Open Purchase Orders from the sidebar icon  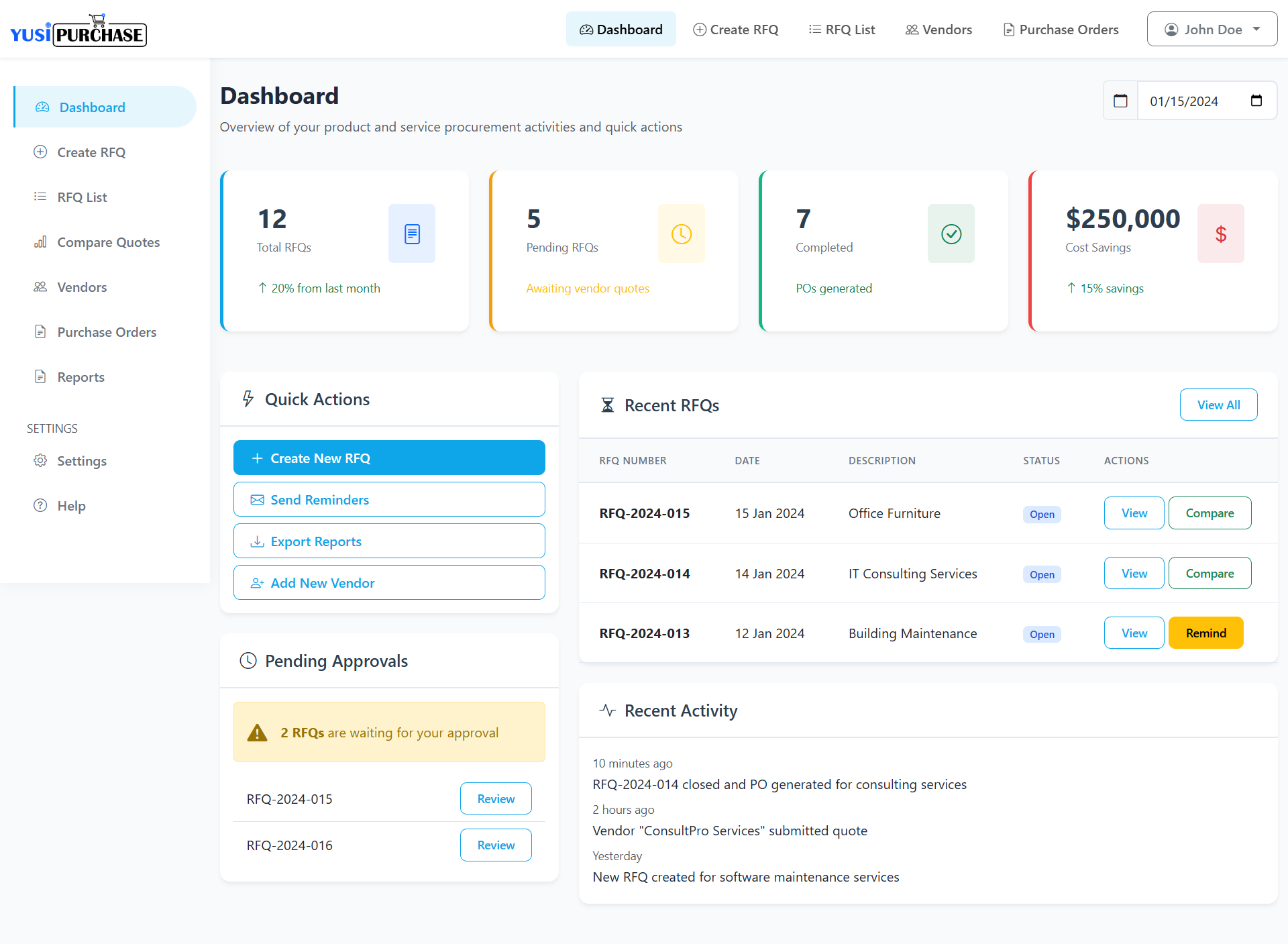tap(40, 331)
